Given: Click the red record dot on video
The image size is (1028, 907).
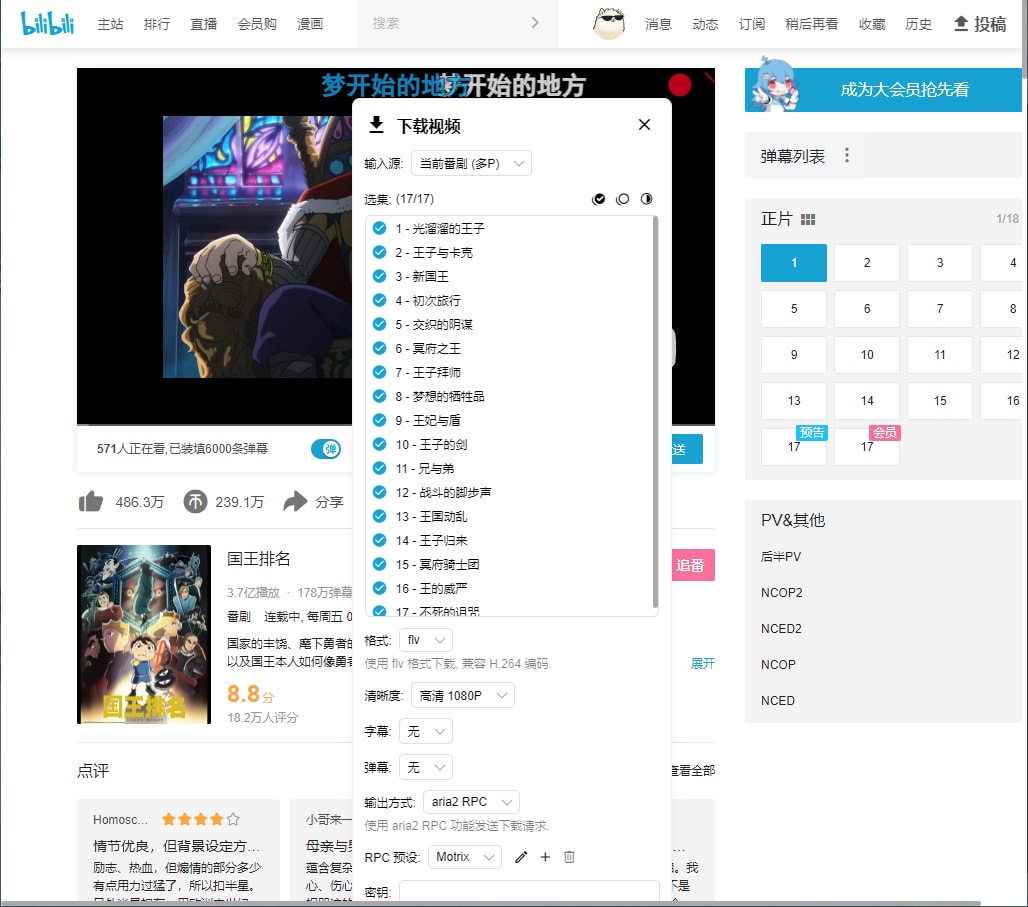Looking at the screenshot, I should pos(680,85).
